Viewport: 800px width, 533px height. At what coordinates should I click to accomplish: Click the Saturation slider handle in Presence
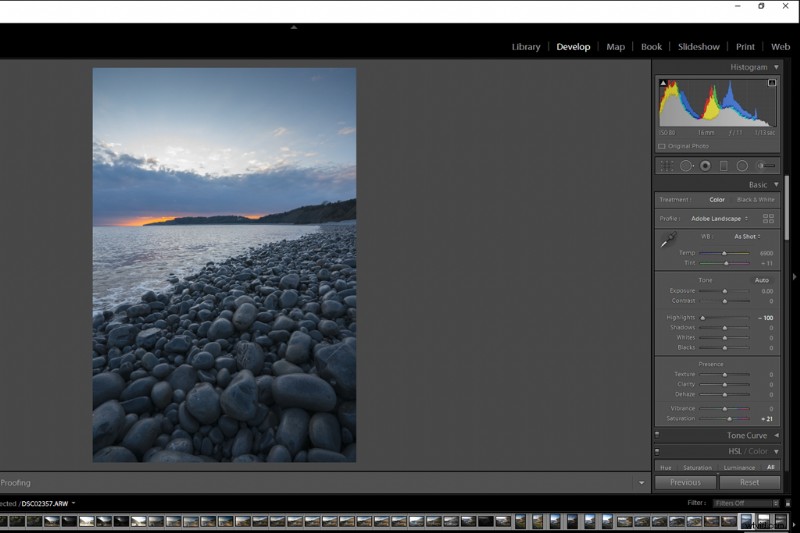click(730, 419)
